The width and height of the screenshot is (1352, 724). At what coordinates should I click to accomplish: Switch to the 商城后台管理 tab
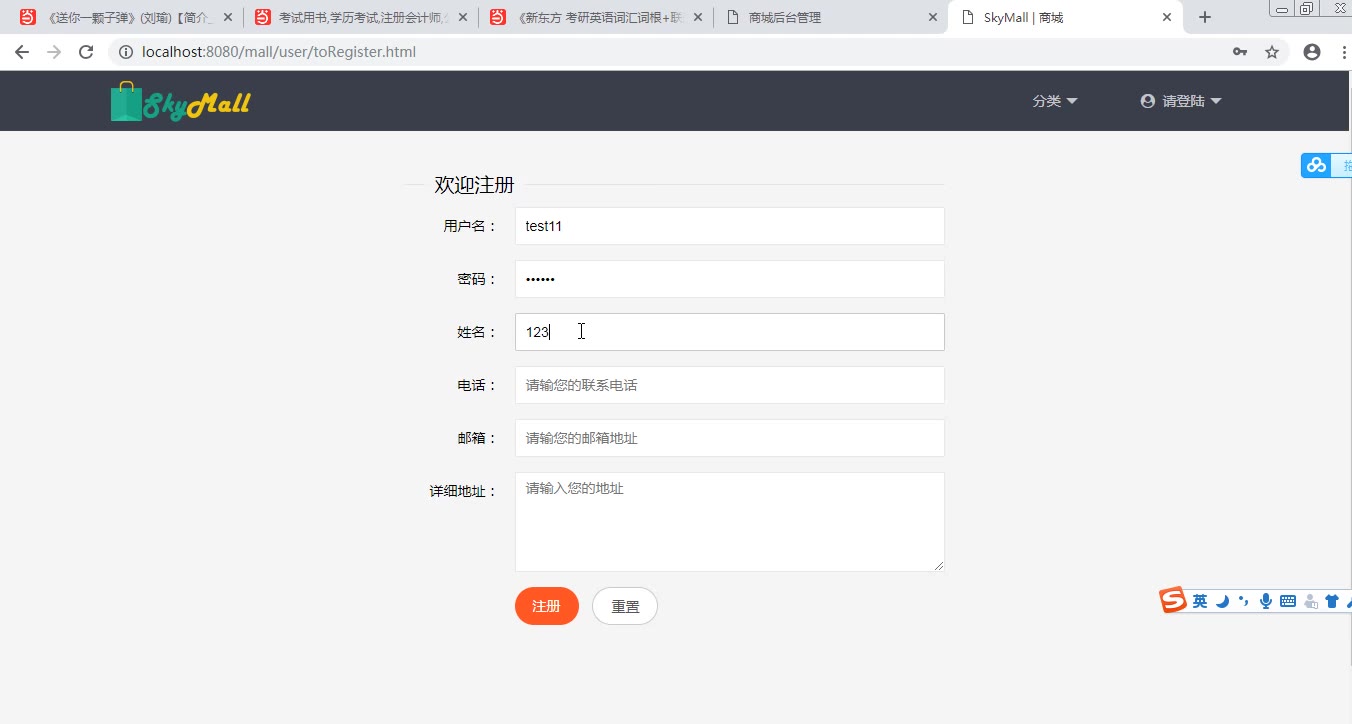click(831, 18)
